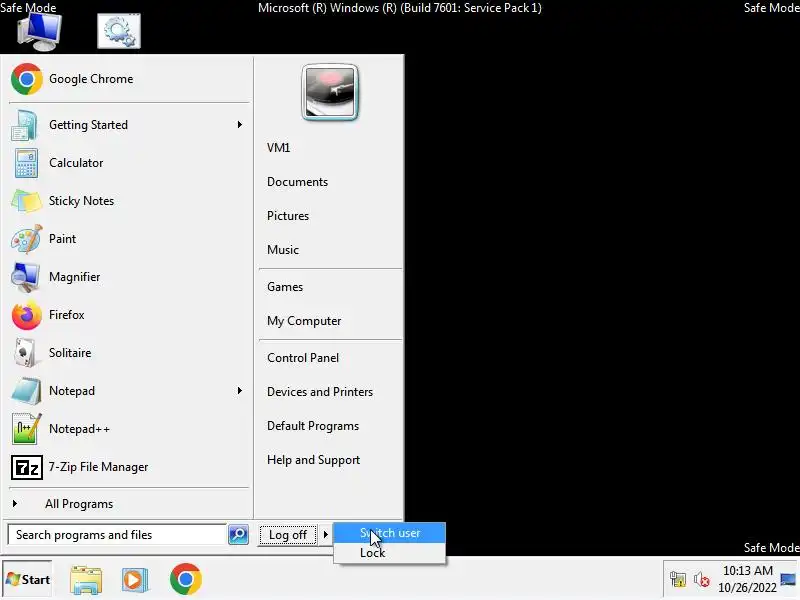Launch Firefox from the Start menu

click(x=128, y=315)
